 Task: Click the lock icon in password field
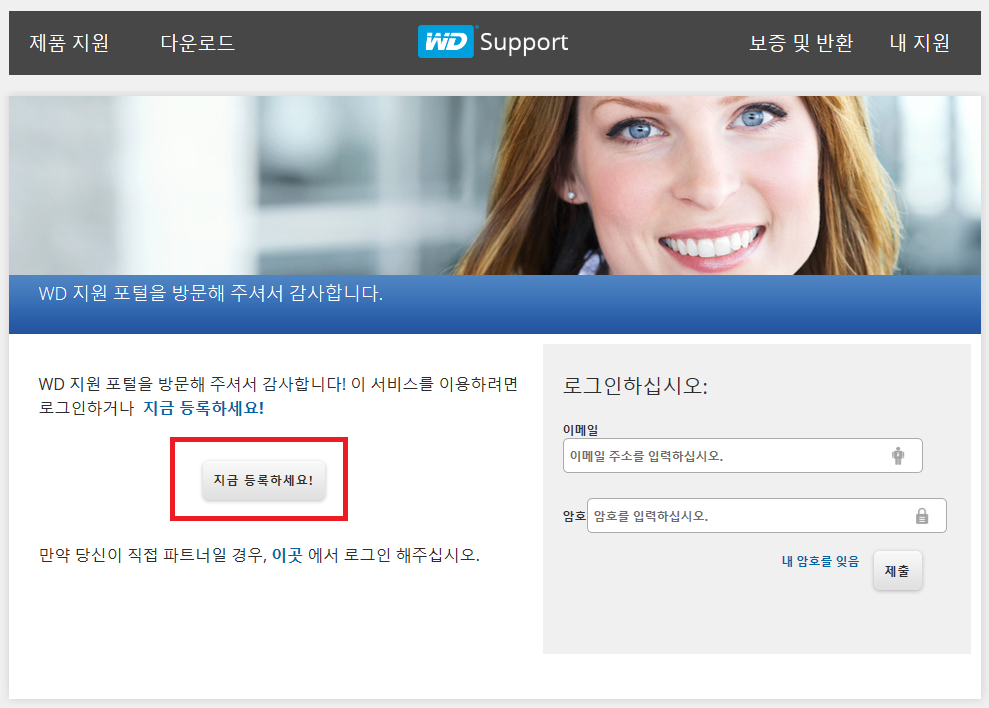coord(922,516)
